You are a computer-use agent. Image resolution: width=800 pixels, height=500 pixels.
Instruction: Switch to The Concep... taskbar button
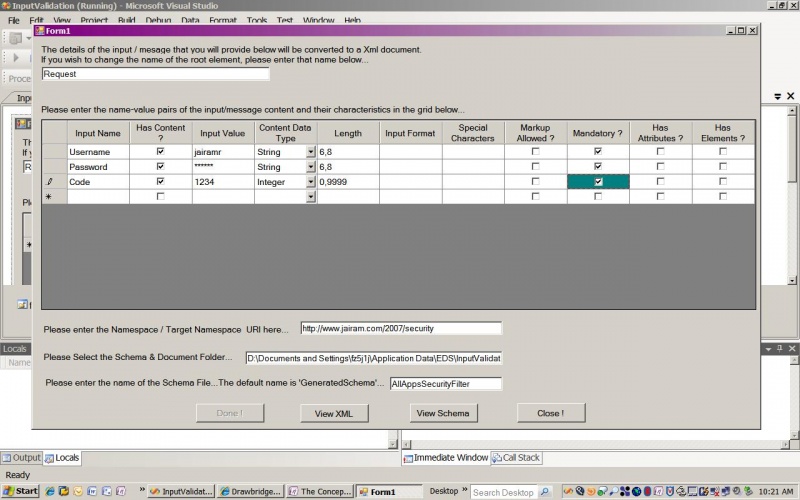coord(320,492)
